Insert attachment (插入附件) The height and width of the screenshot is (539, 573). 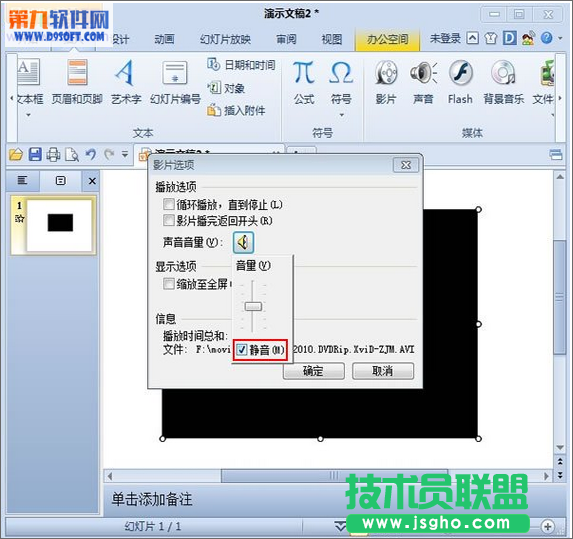coord(236,110)
